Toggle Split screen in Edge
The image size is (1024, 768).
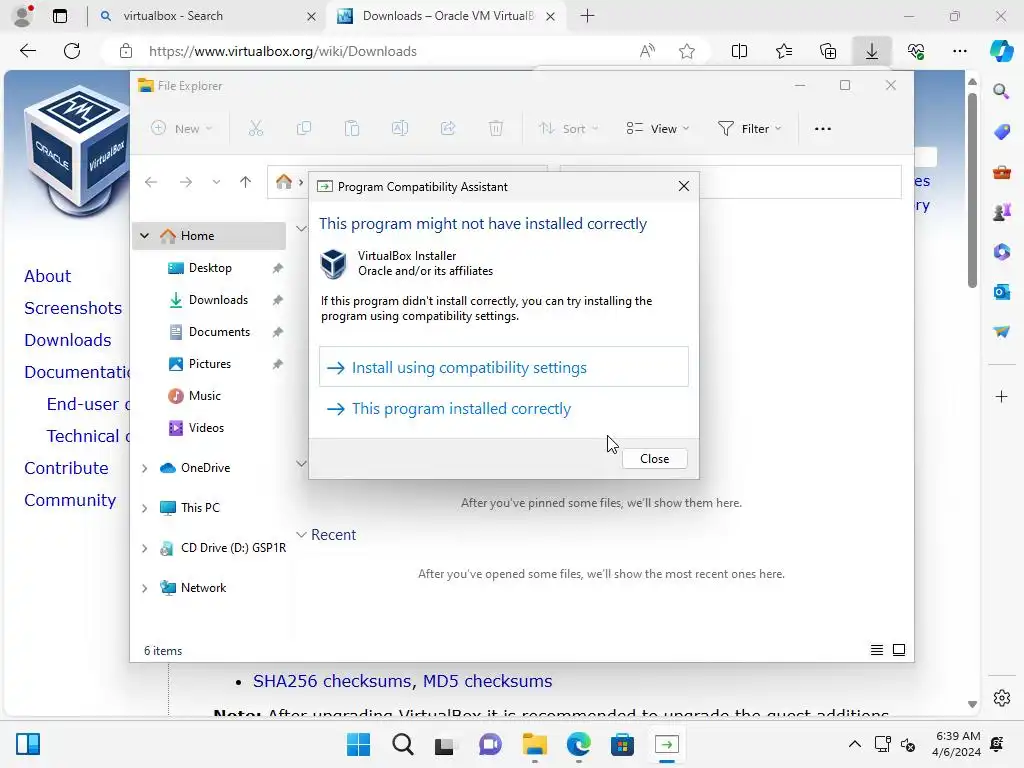[x=739, y=51]
